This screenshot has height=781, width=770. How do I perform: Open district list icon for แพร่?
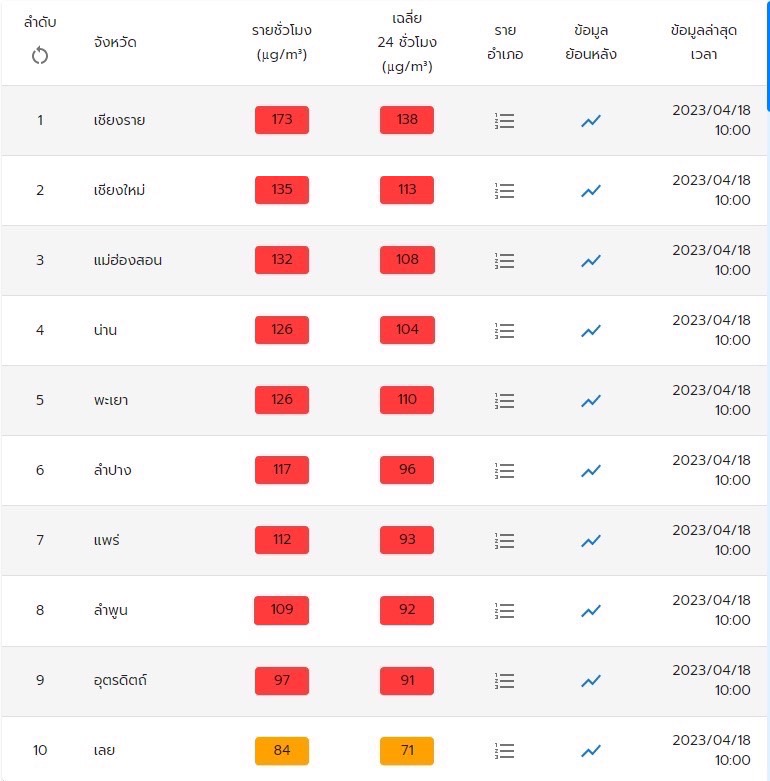505,541
